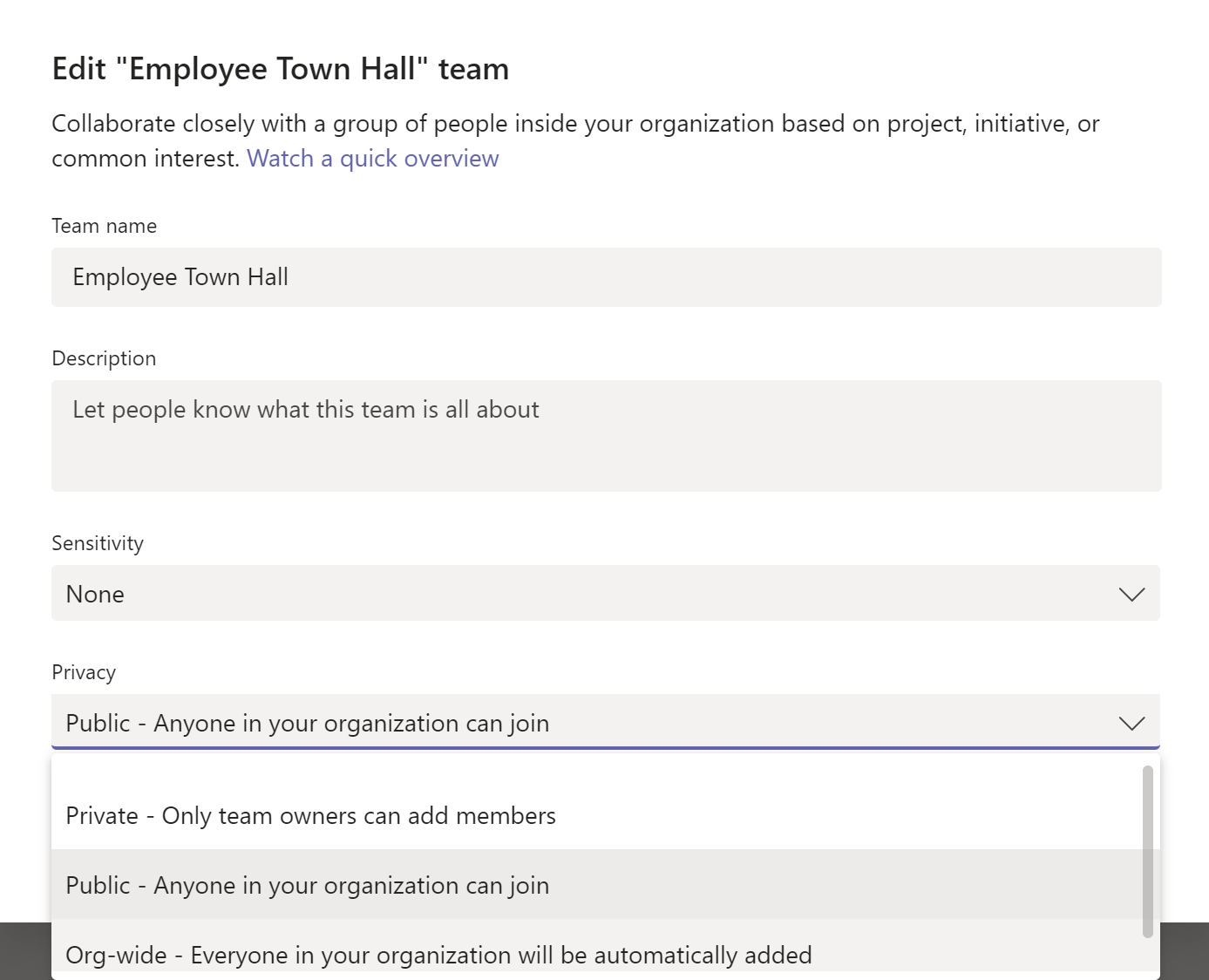This screenshot has height=980, width=1209.
Task: Click the Sensitivity label
Action: pyautogui.click(x=98, y=543)
